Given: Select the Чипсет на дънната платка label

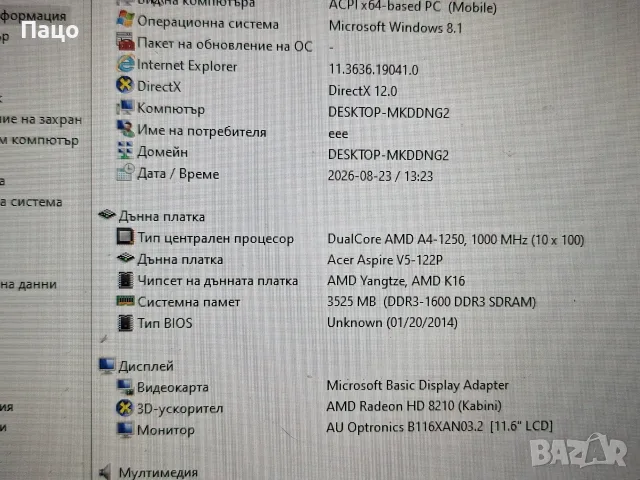Looking at the screenshot, I should (218, 281).
